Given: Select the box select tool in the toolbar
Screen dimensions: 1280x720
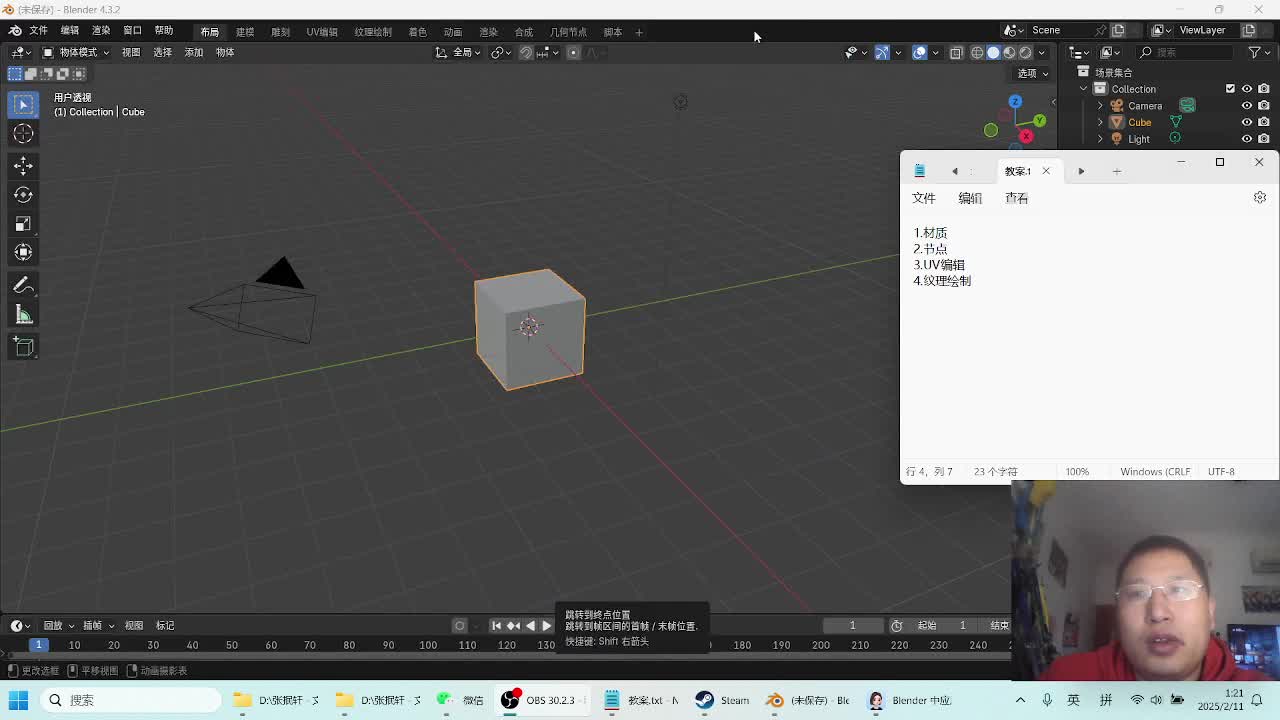Looking at the screenshot, I should tap(23, 104).
